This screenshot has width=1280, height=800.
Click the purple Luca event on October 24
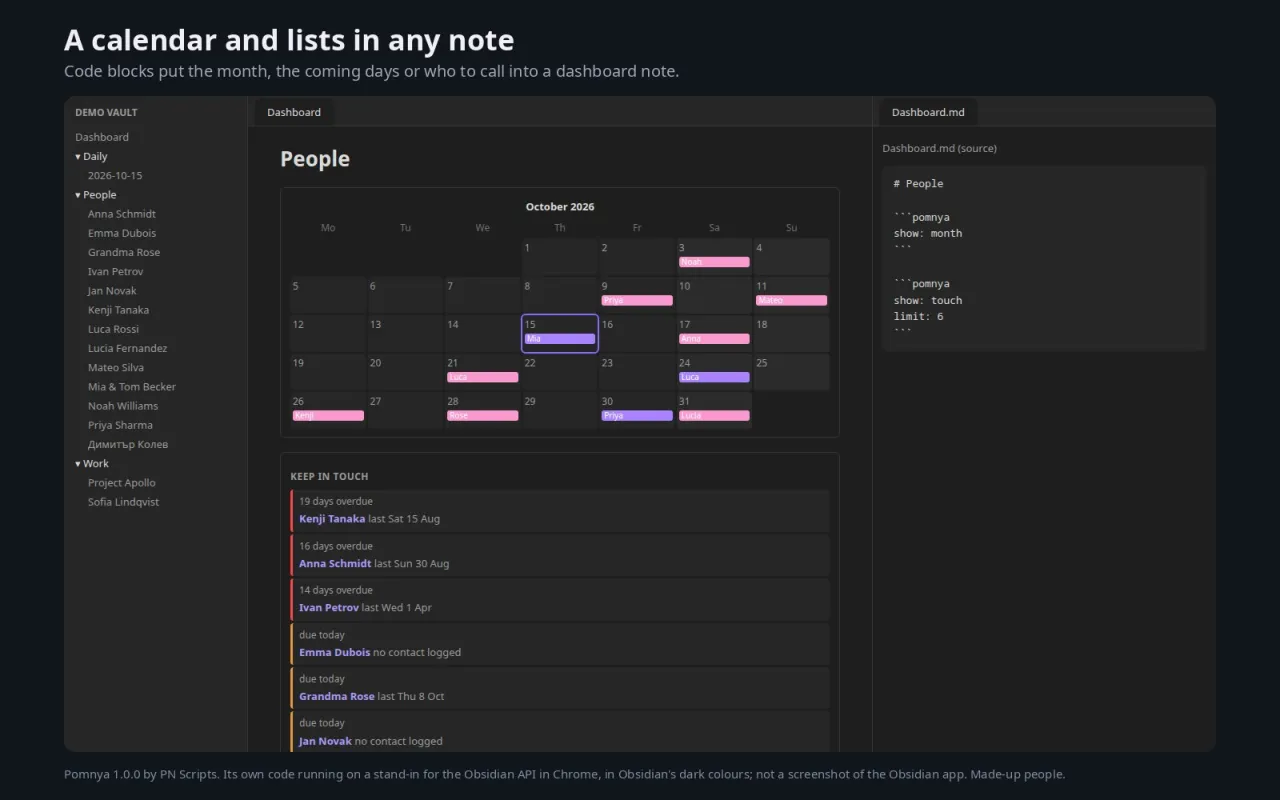pyautogui.click(x=714, y=377)
